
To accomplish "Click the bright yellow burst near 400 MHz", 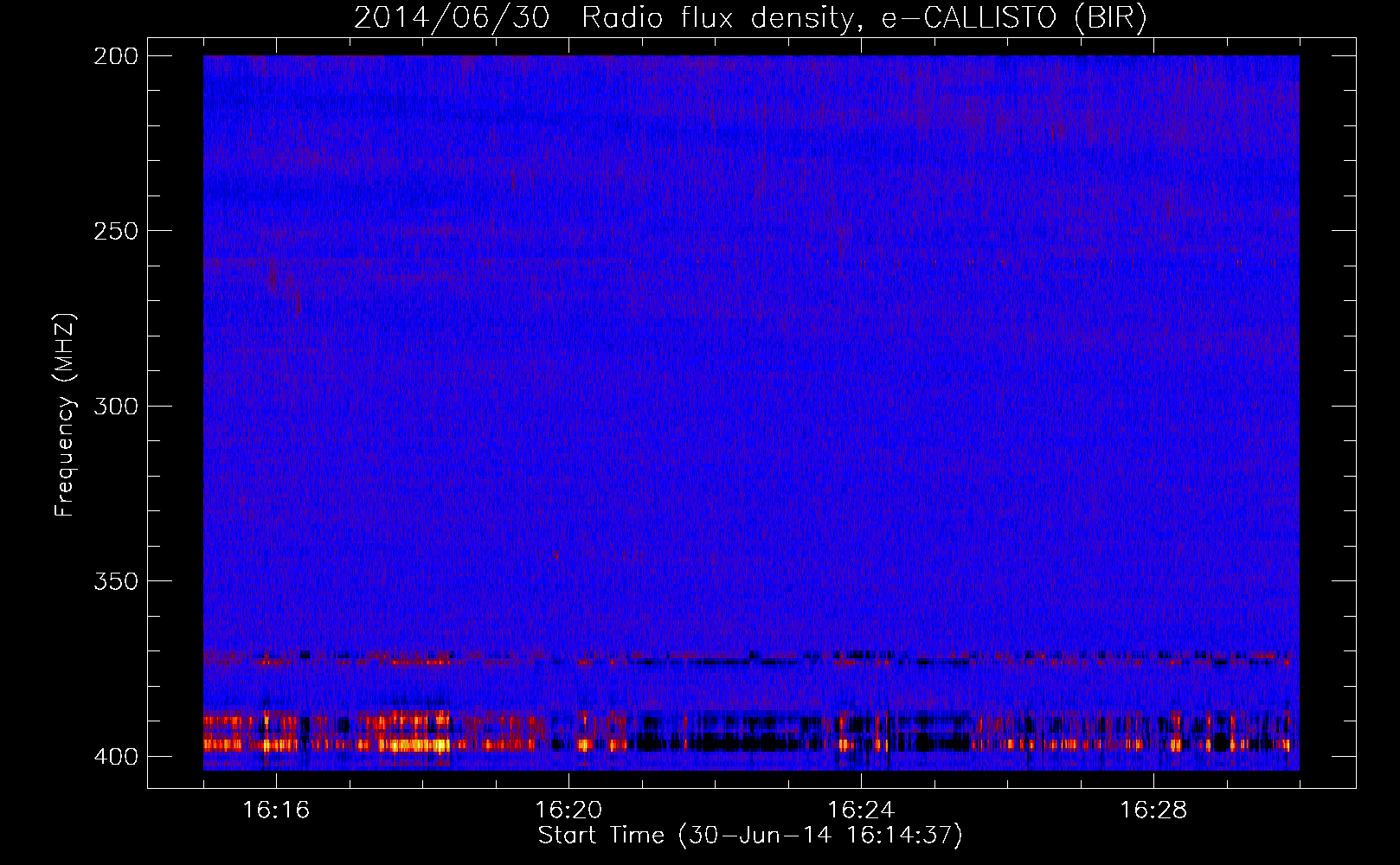I will [x=415, y=744].
